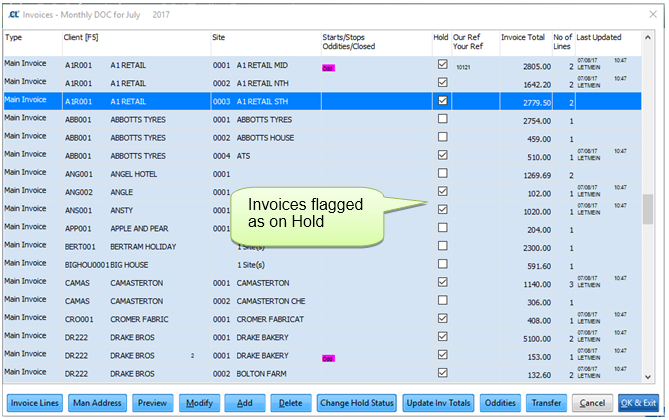Confirm with OK & Exit
The image size is (669, 420).
(x=638, y=402)
